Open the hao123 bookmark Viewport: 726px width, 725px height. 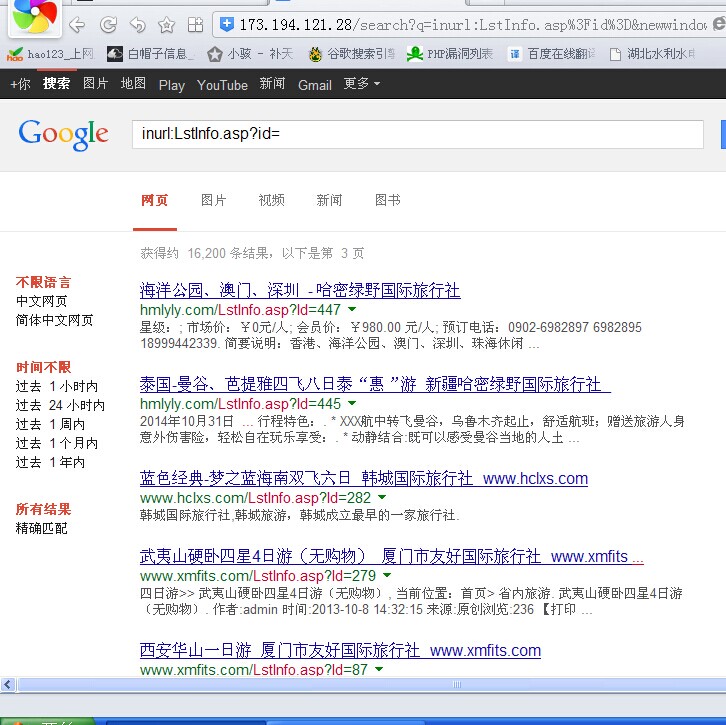[50, 54]
